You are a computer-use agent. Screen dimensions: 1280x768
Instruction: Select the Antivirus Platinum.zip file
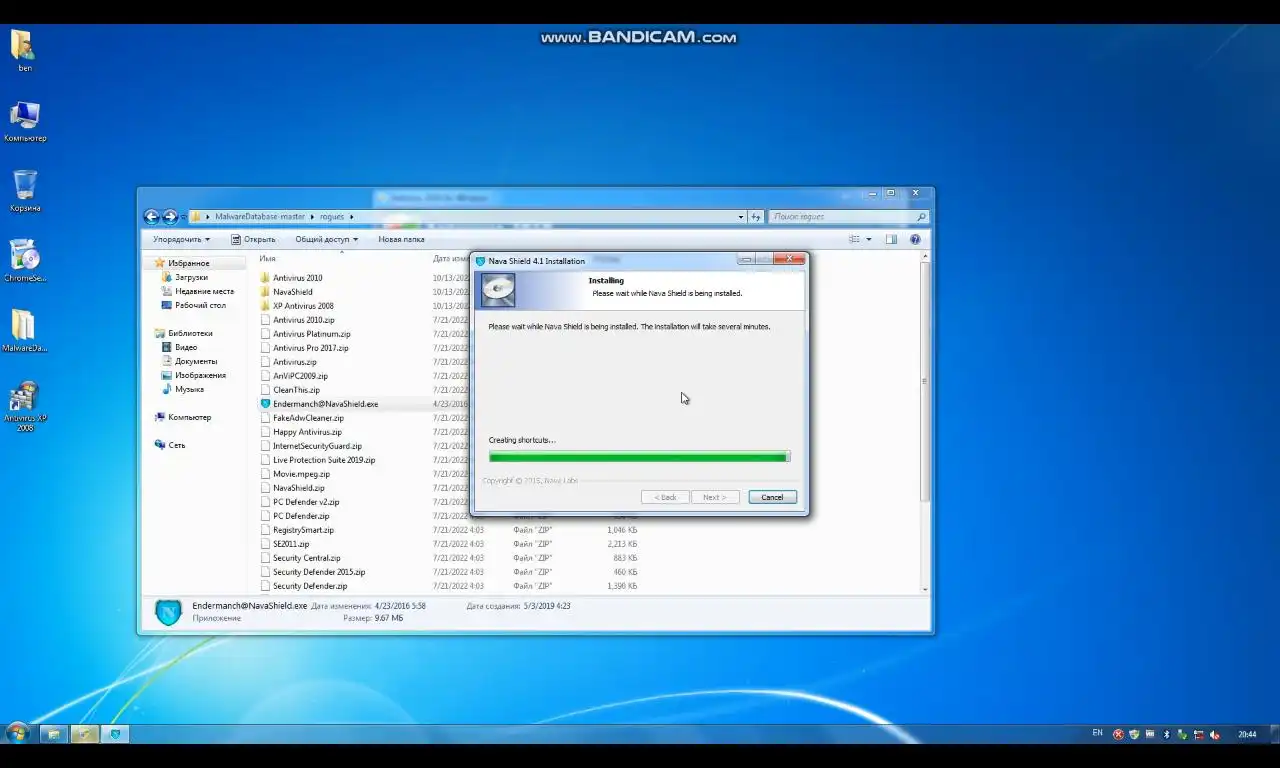pyautogui.click(x=311, y=334)
